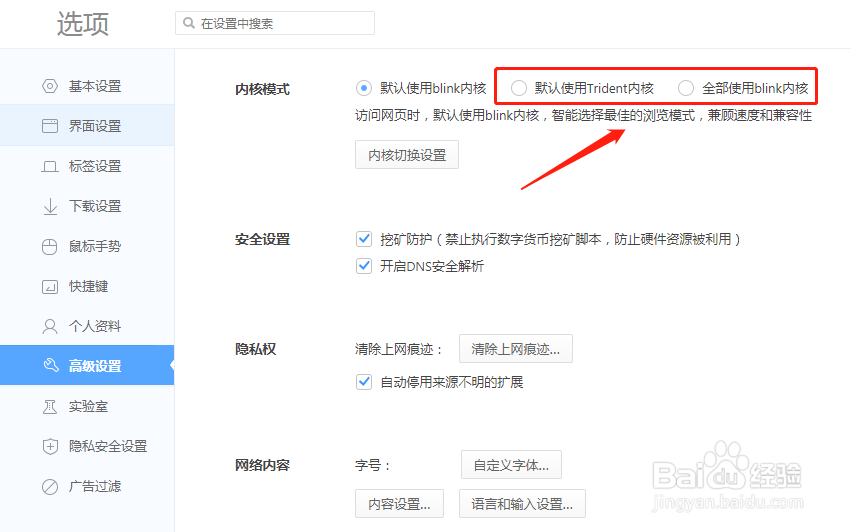This screenshot has height=532, width=851.
Task: Open 实验室 page
Action: (x=87, y=406)
